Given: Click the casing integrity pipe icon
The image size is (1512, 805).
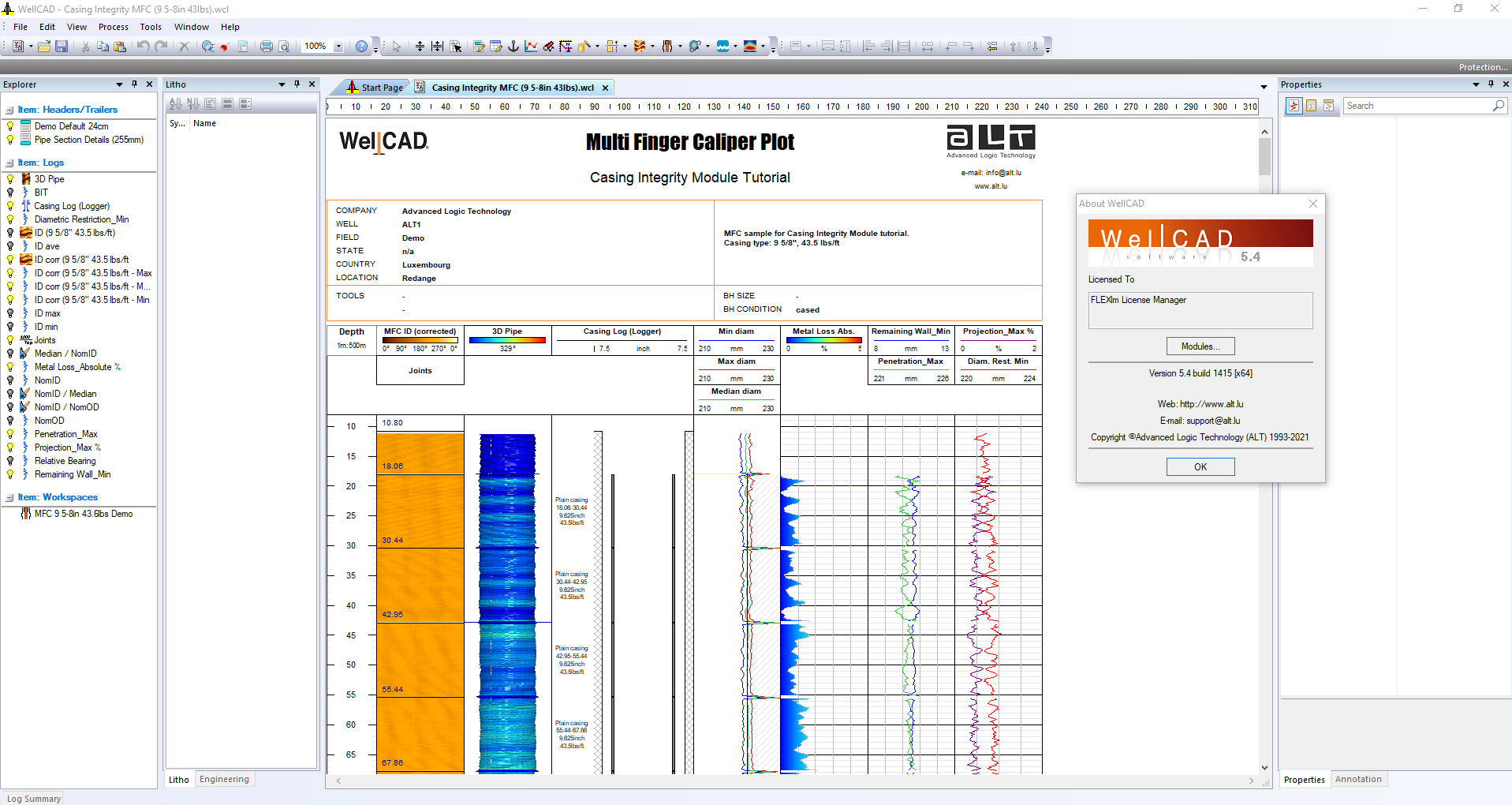Looking at the screenshot, I should click(x=667, y=47).
